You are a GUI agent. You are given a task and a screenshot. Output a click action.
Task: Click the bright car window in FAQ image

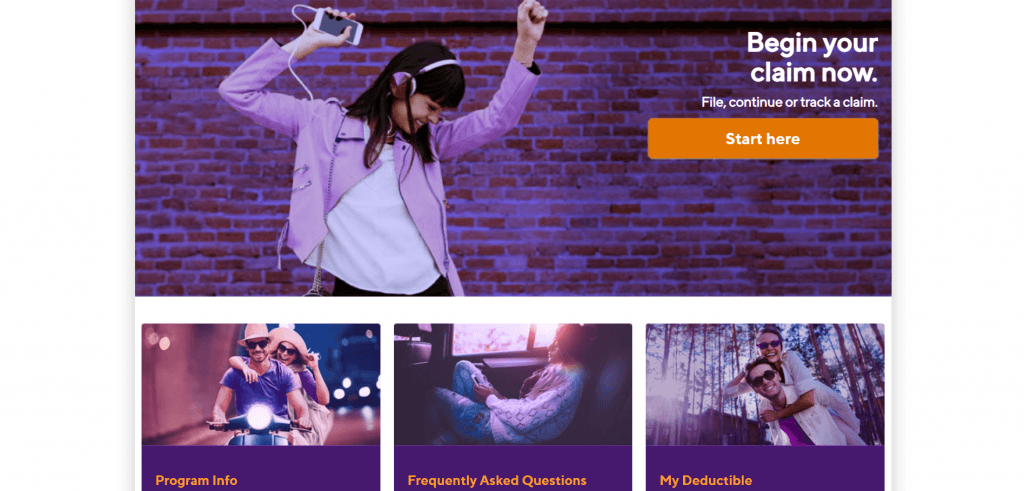[496, 338]
